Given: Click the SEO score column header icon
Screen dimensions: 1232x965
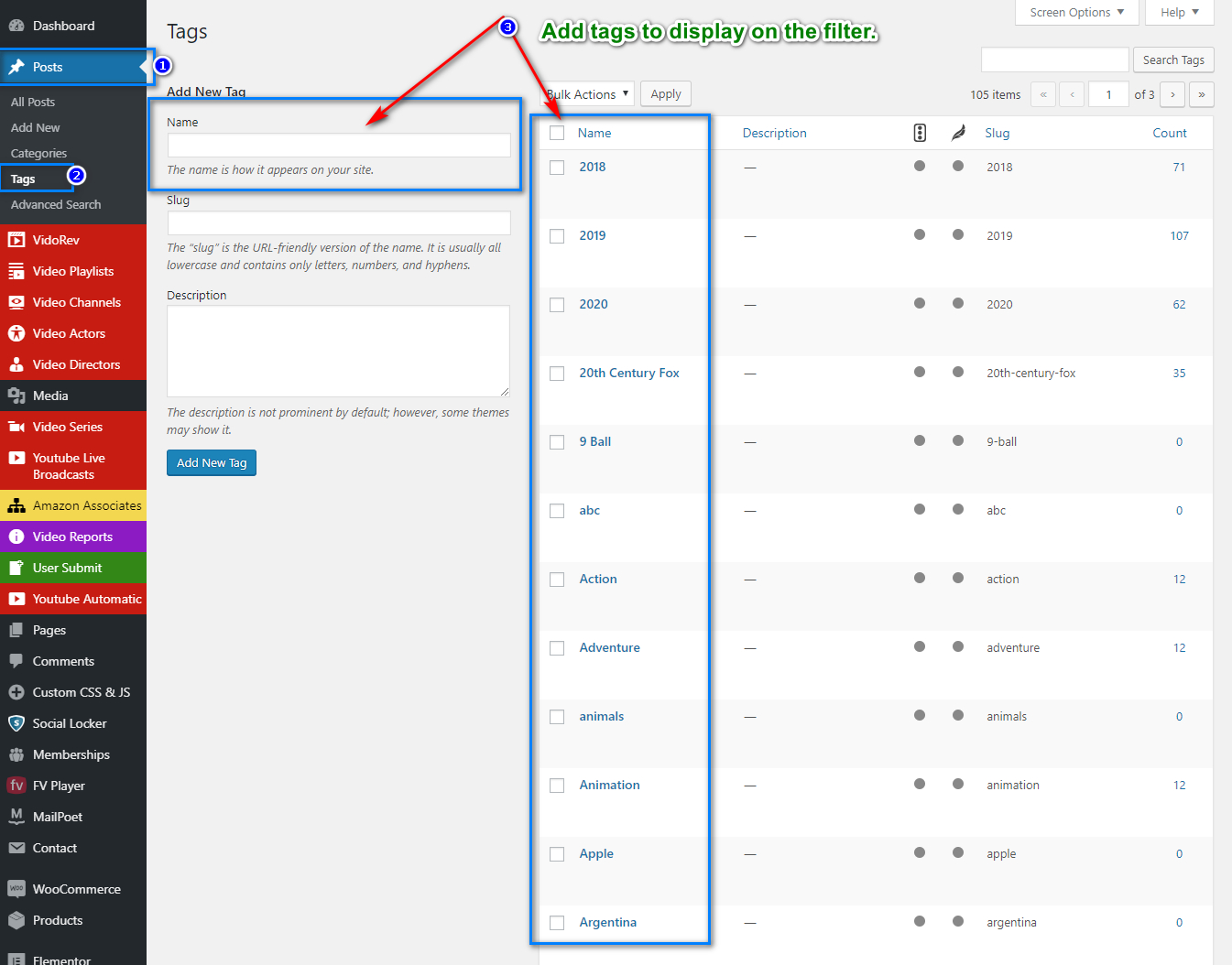Looking at the screenshot, I should (x=920, y=133).
